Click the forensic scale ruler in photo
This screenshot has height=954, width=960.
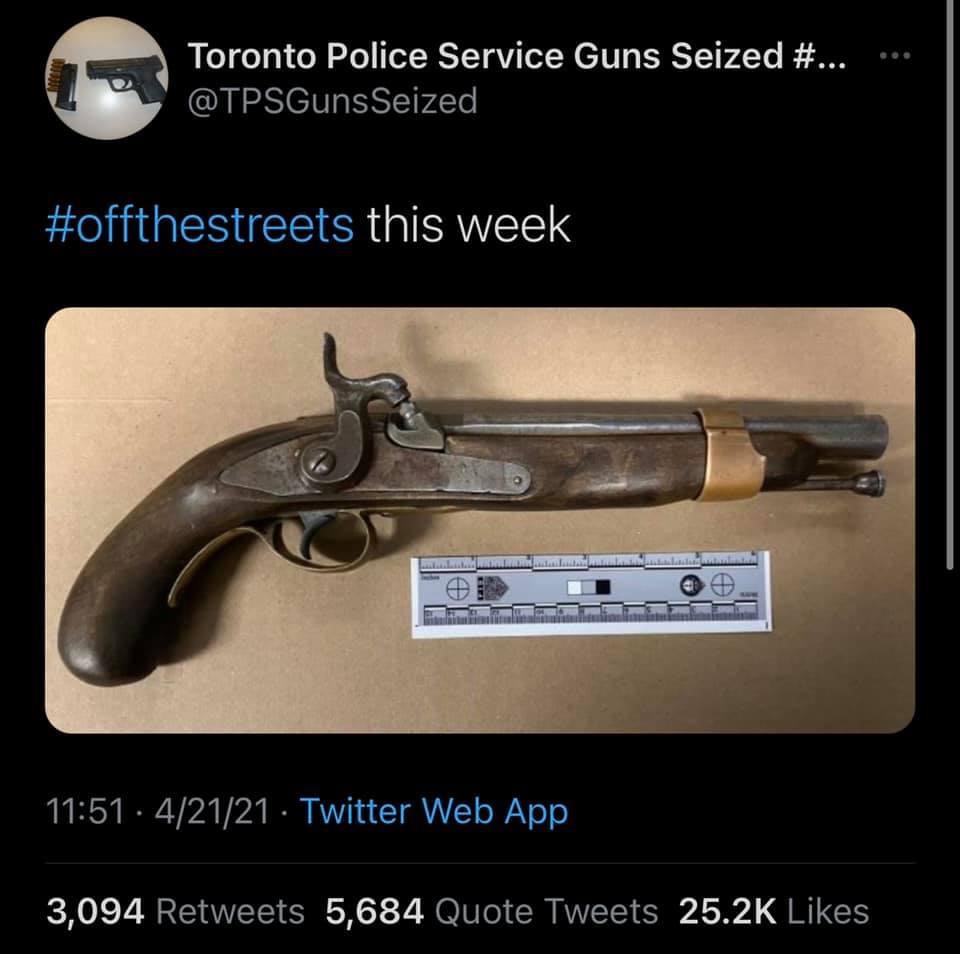[591, 594]
